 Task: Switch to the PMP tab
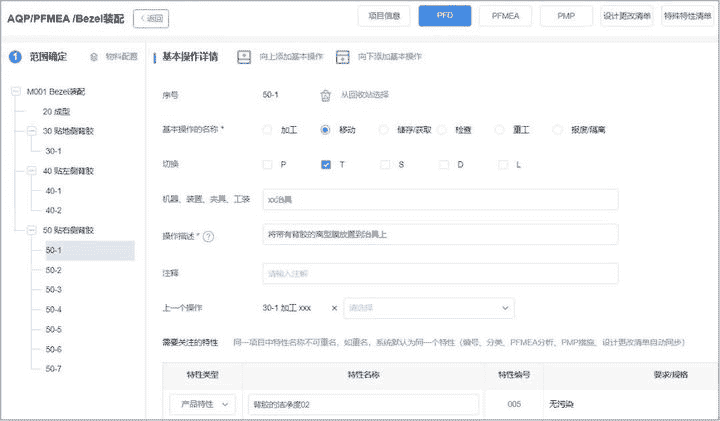pos(566,16)
